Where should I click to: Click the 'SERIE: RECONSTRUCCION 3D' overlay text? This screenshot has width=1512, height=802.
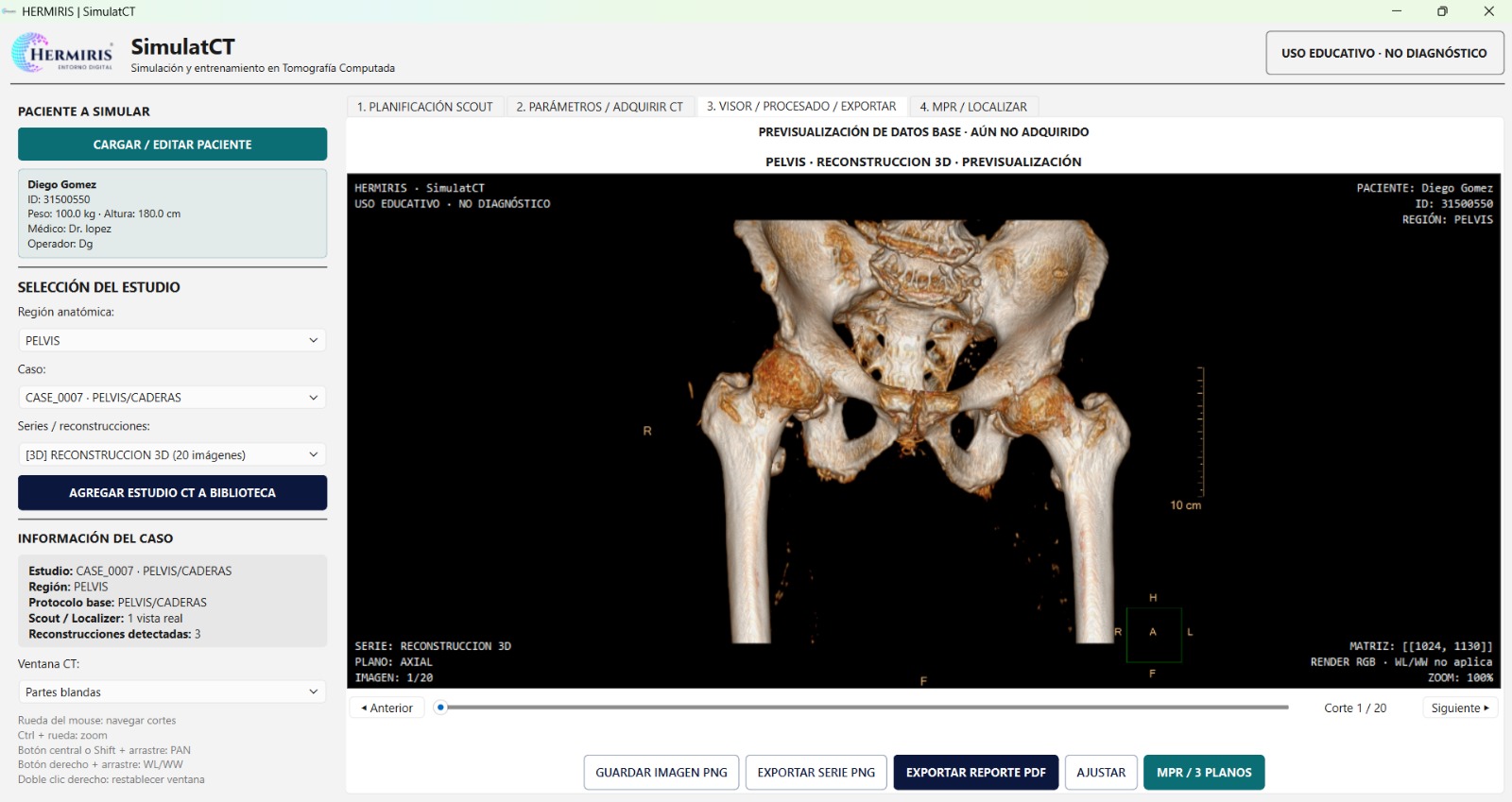433,646
